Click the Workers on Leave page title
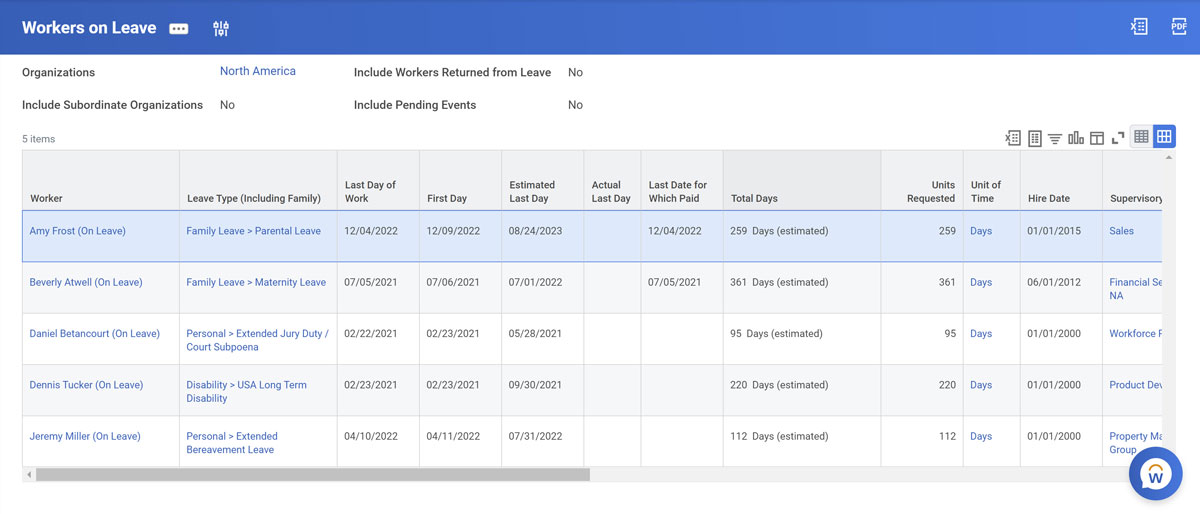Viewport: 1200px width, 514px height. point(89,28)
